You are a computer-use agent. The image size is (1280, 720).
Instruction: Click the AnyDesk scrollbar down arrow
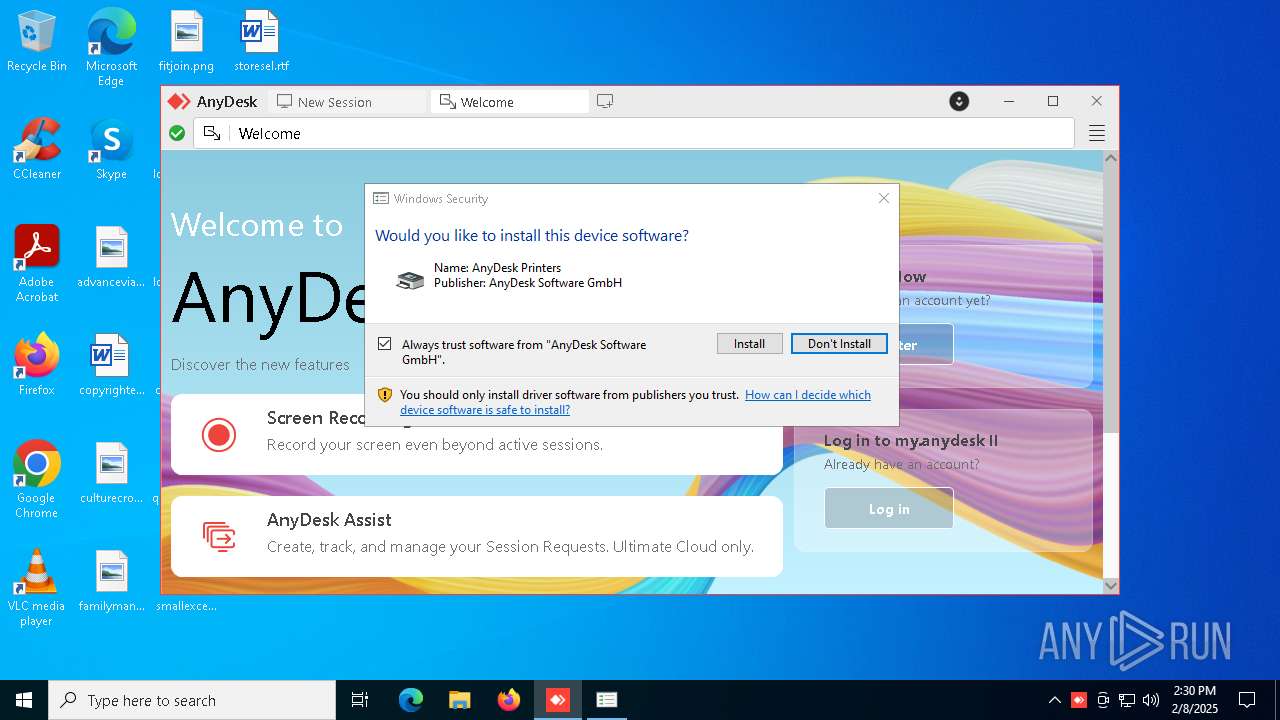pos(1111,585)
